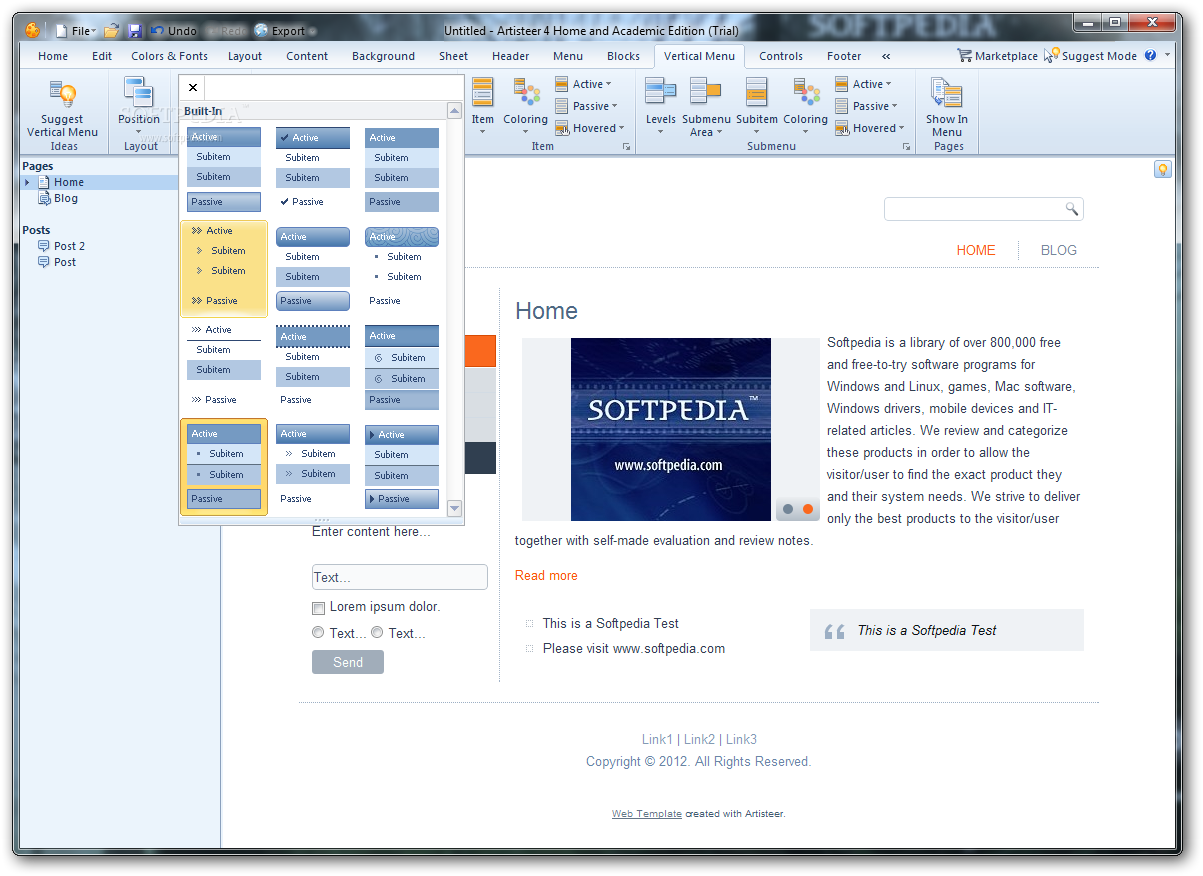Select the second Text… radio button

[377, 632]
